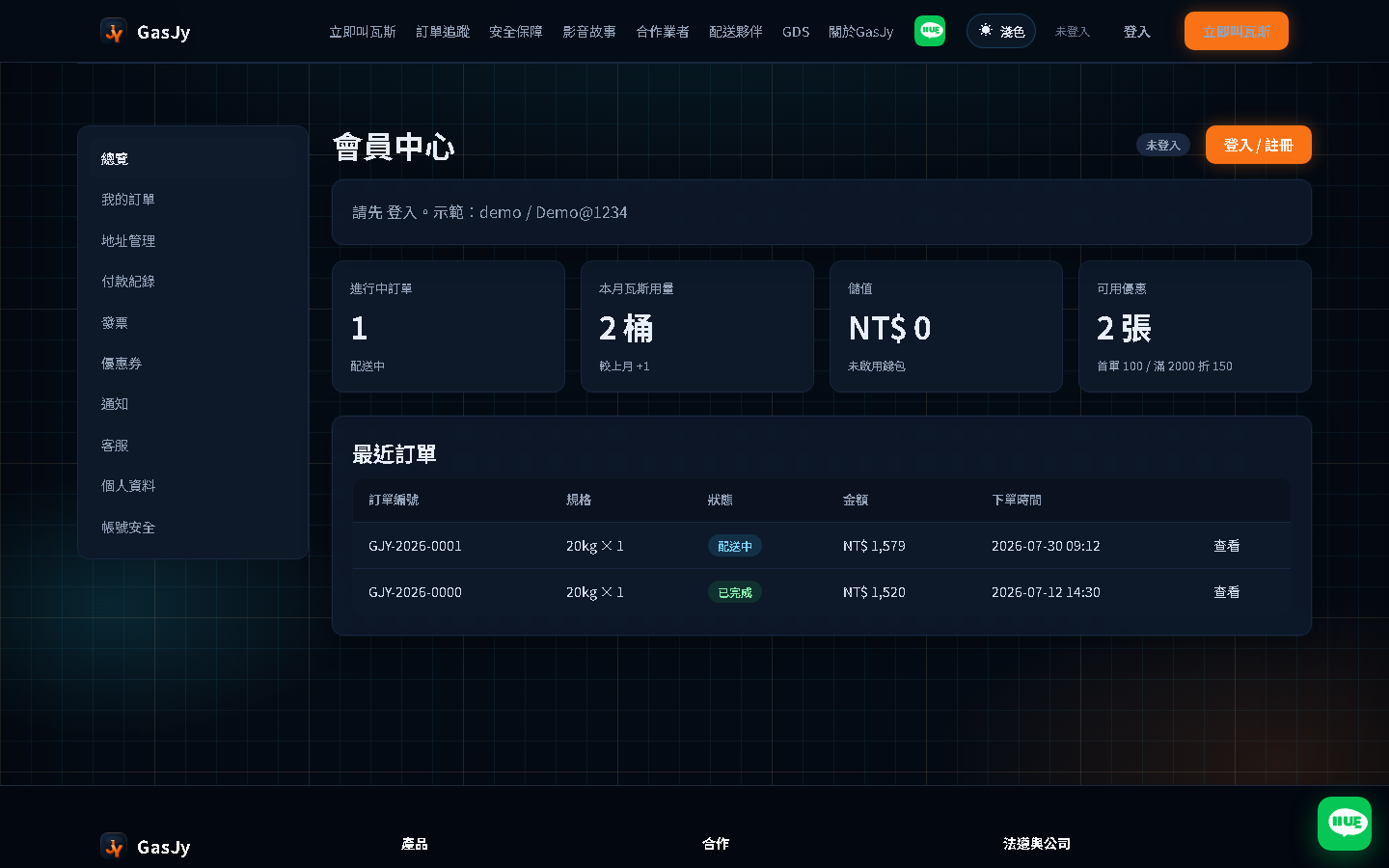
Task: Click the 未登入 status text in header
Action: pyautogui.click(x=1073, y=32)
